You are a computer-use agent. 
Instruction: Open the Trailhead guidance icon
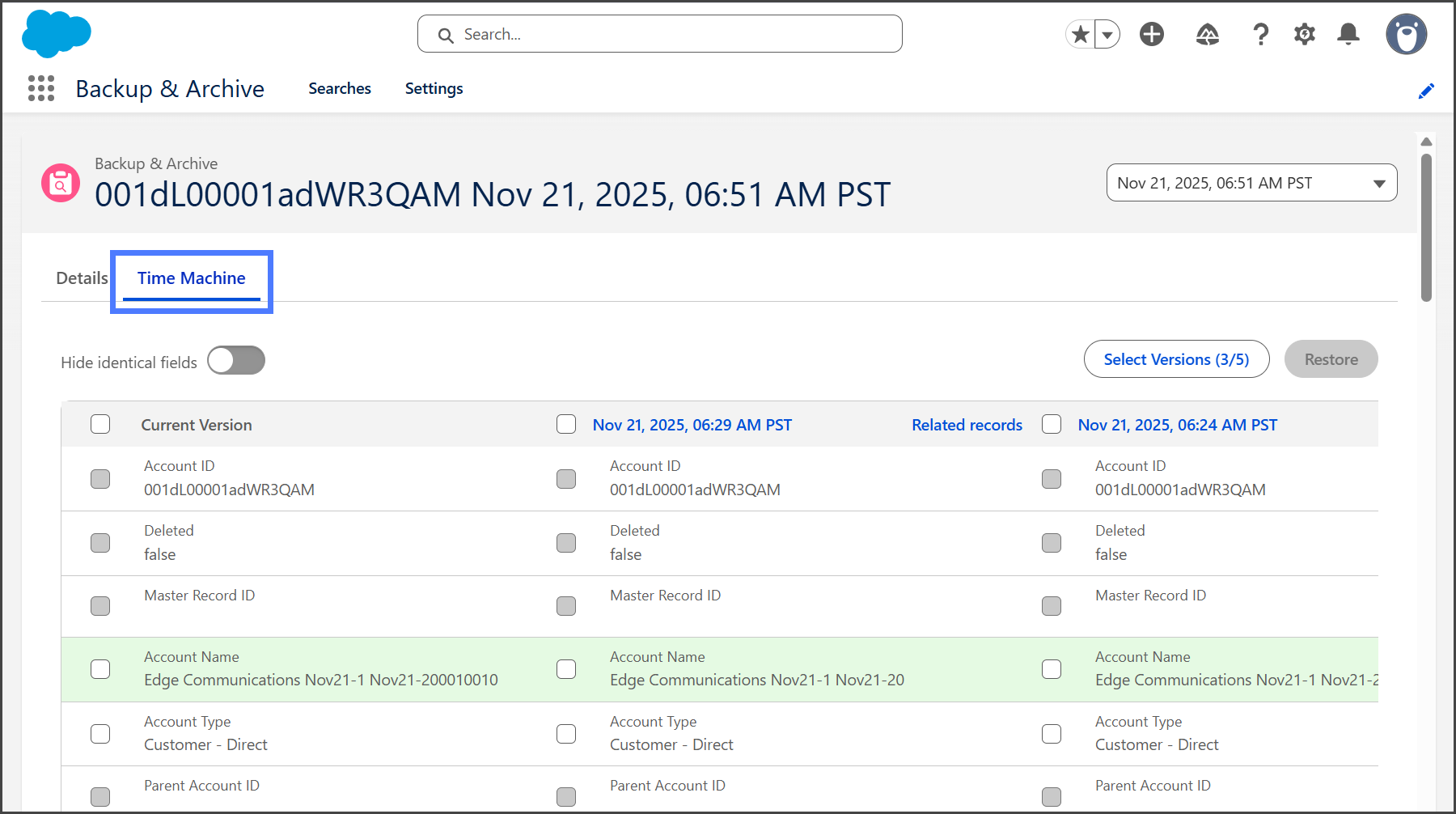tap(1207, 34)
